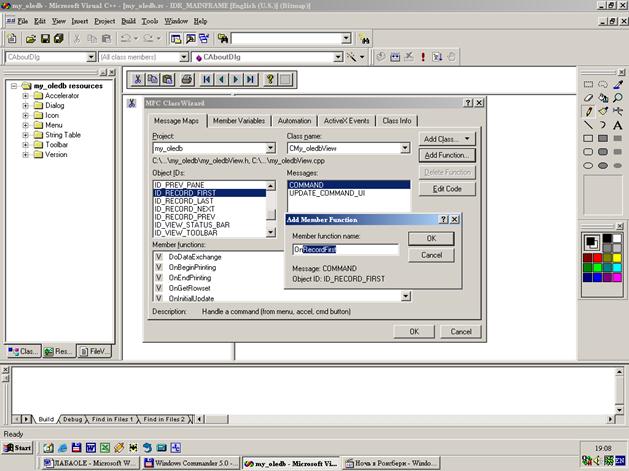Viewport: 629px width, 471px height.
Task: Switch to the ActiveX Events tab
Action: coord(347,121)
